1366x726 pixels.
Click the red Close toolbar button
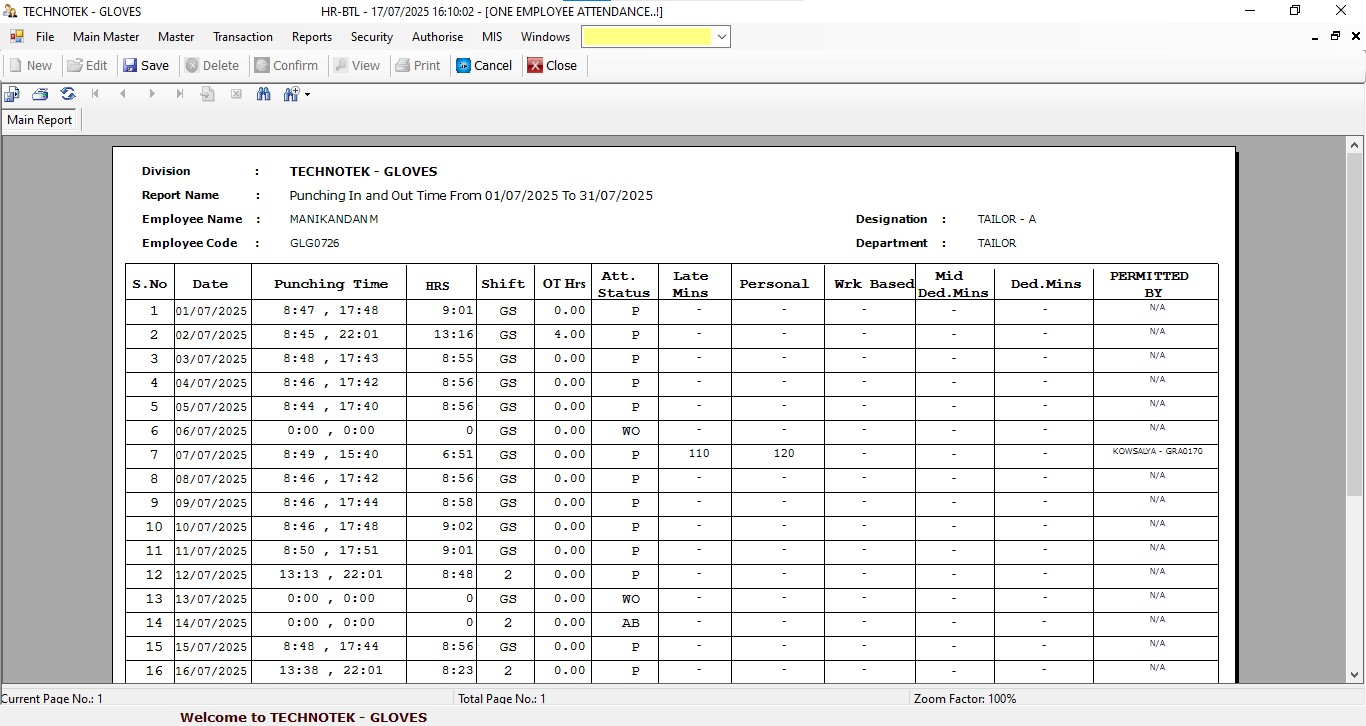click(x=552, y=66)
